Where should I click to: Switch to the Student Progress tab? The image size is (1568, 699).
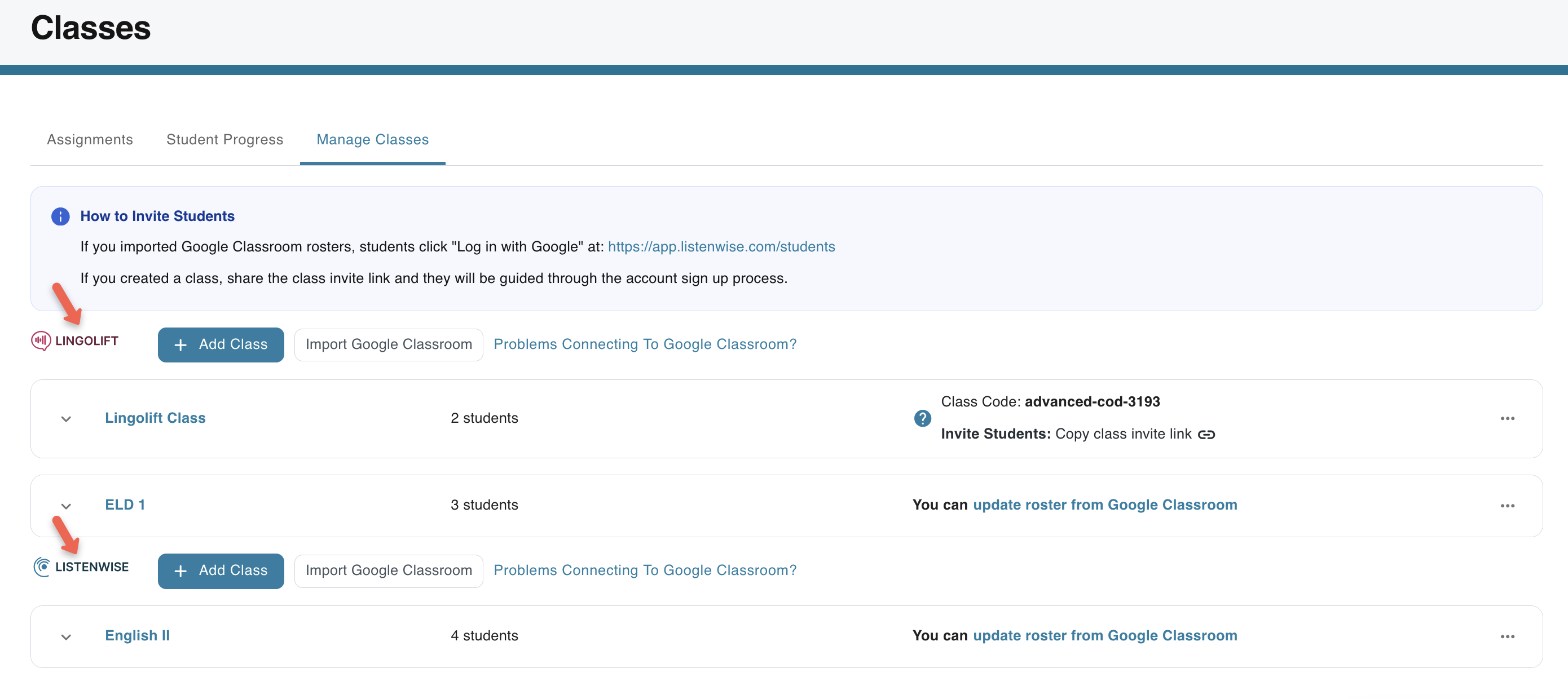tap(224, 139)
